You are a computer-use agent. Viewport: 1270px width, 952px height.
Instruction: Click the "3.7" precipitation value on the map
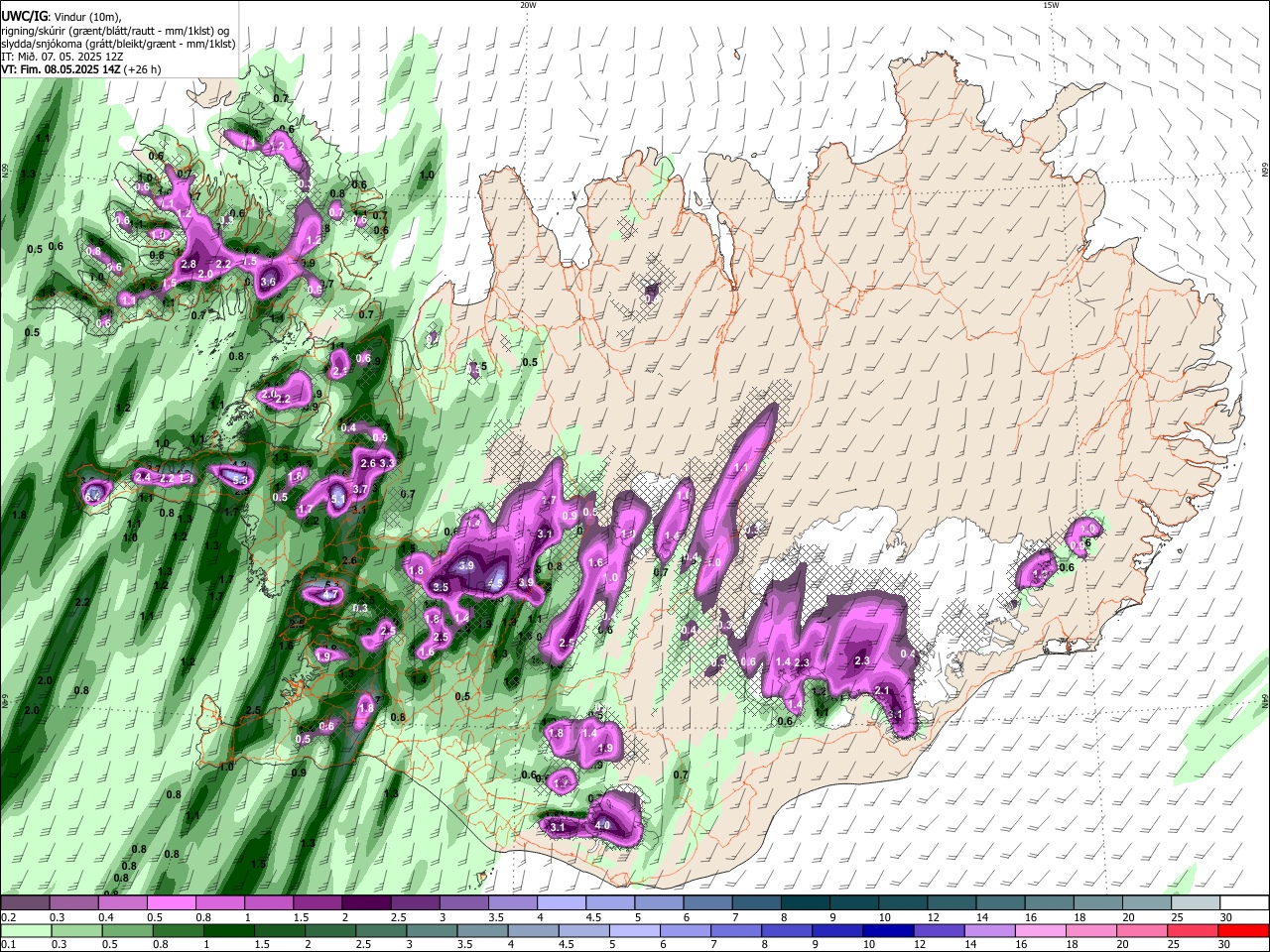point(361,489)
